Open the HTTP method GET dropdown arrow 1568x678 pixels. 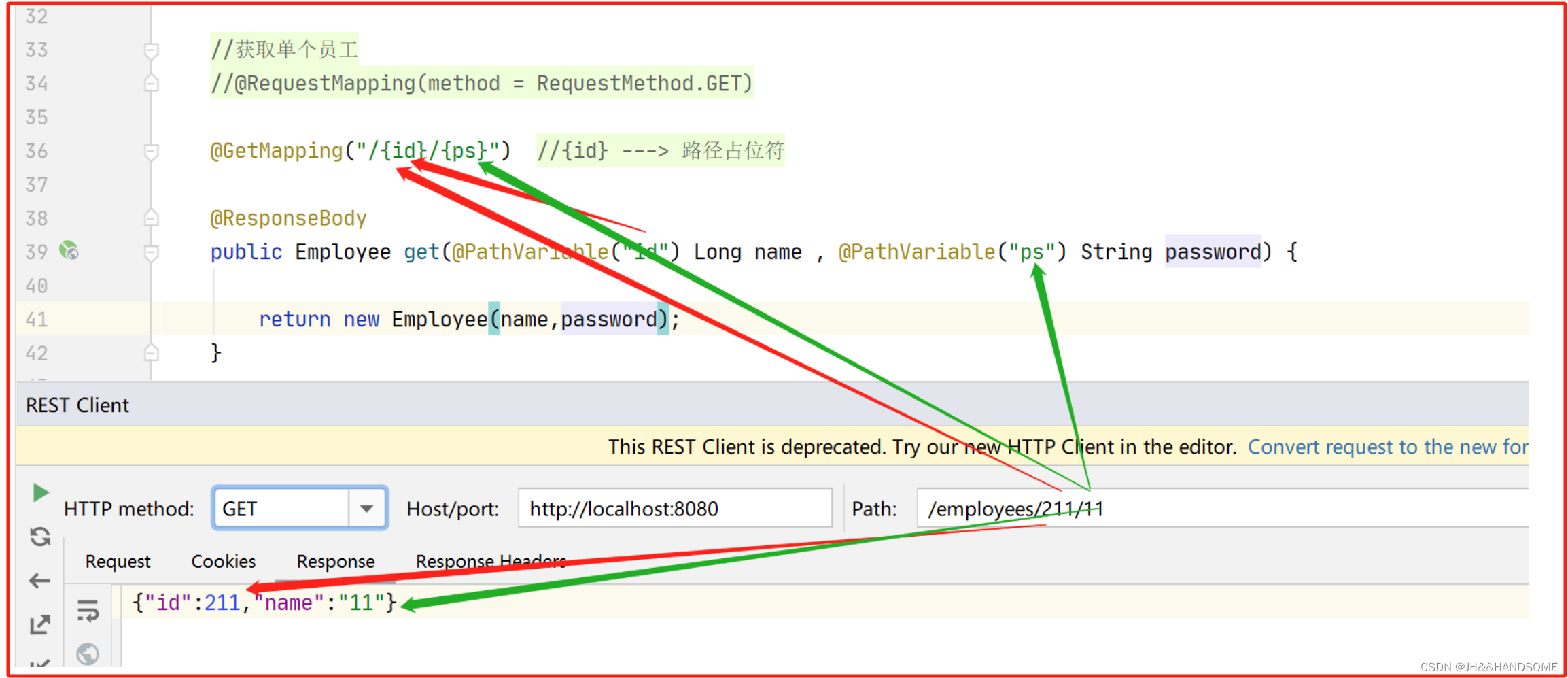pyautogui.click(x=367, y=509)
